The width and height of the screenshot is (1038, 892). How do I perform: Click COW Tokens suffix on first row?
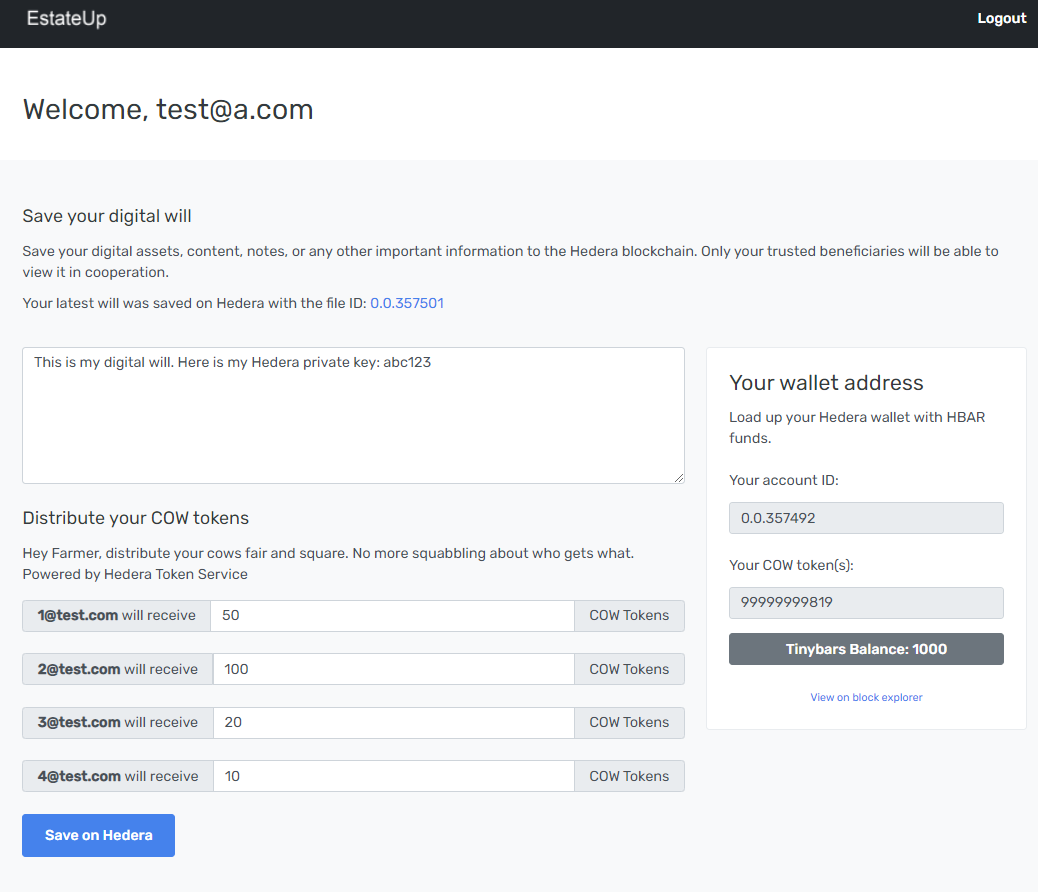(x=629, y=616)
